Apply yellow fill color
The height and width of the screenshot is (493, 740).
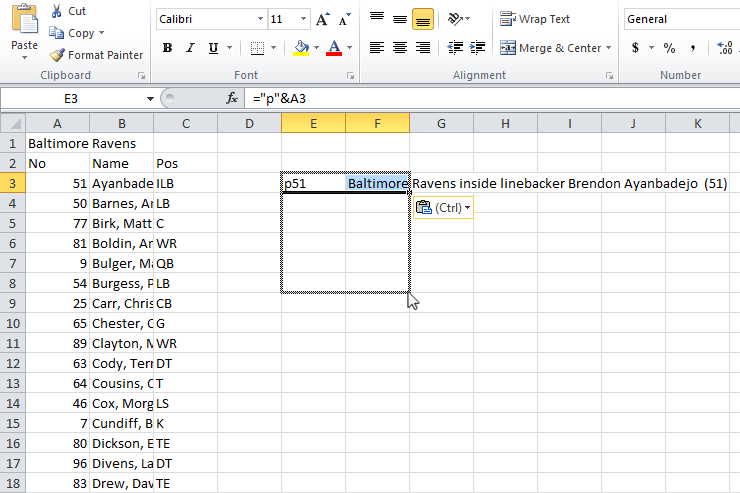click(x=301, y=48)
